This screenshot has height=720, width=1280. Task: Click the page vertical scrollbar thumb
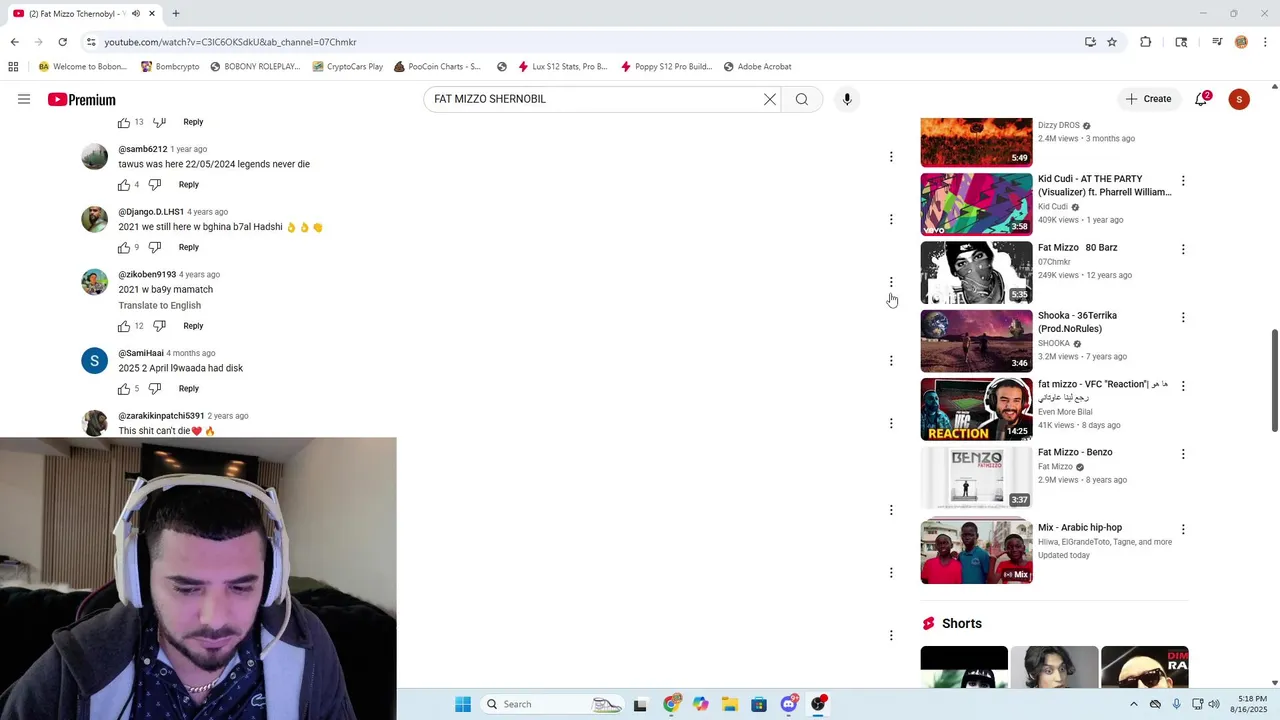click(x=1274, y=380)
